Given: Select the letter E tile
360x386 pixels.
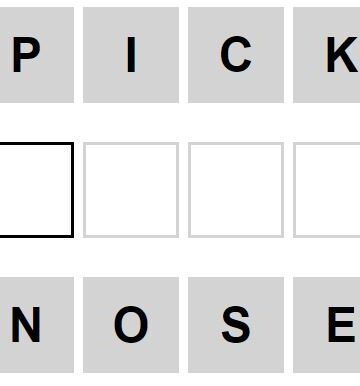Looking at the screenshot, I should pyautogui.click(x=327, y=325).
